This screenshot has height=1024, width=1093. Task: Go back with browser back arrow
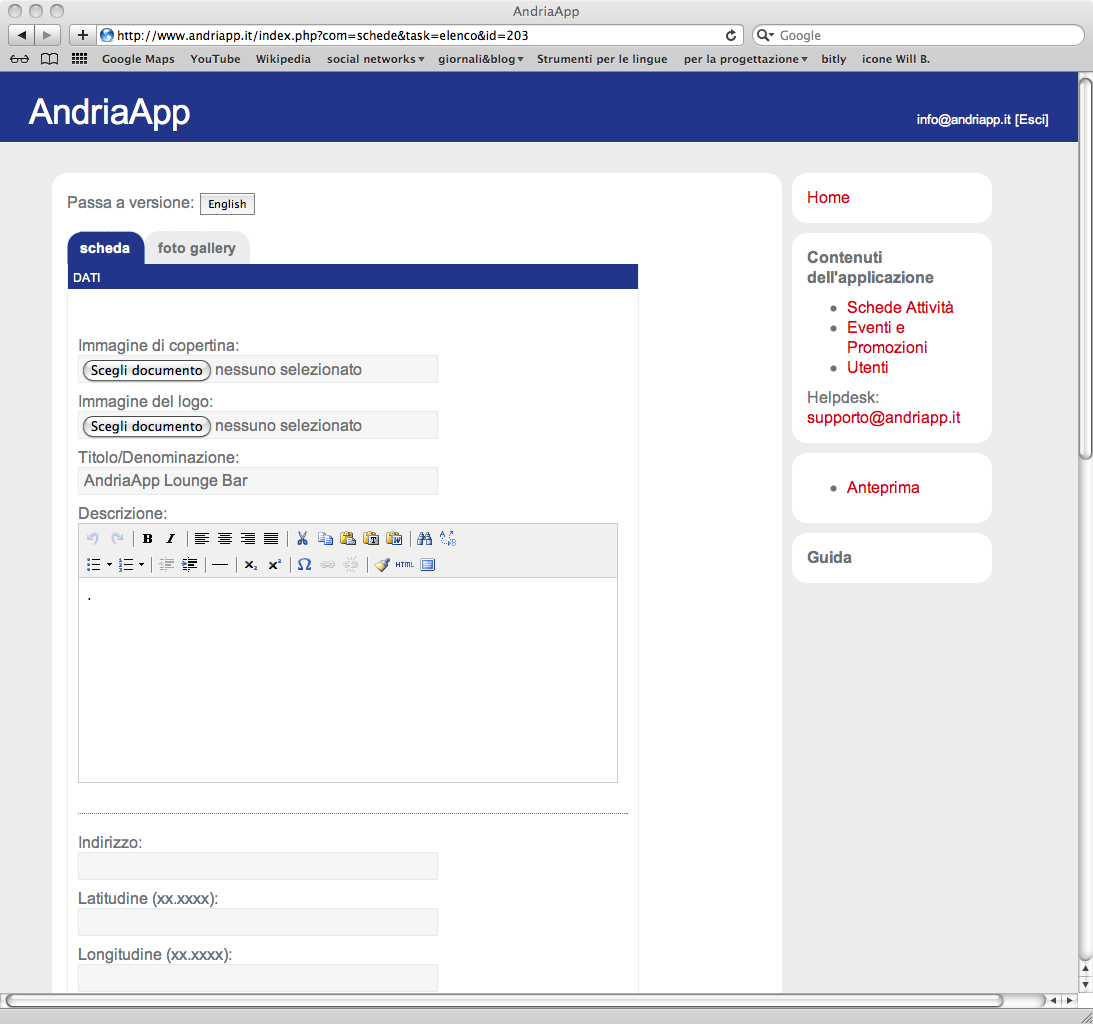tap(22, 35)
